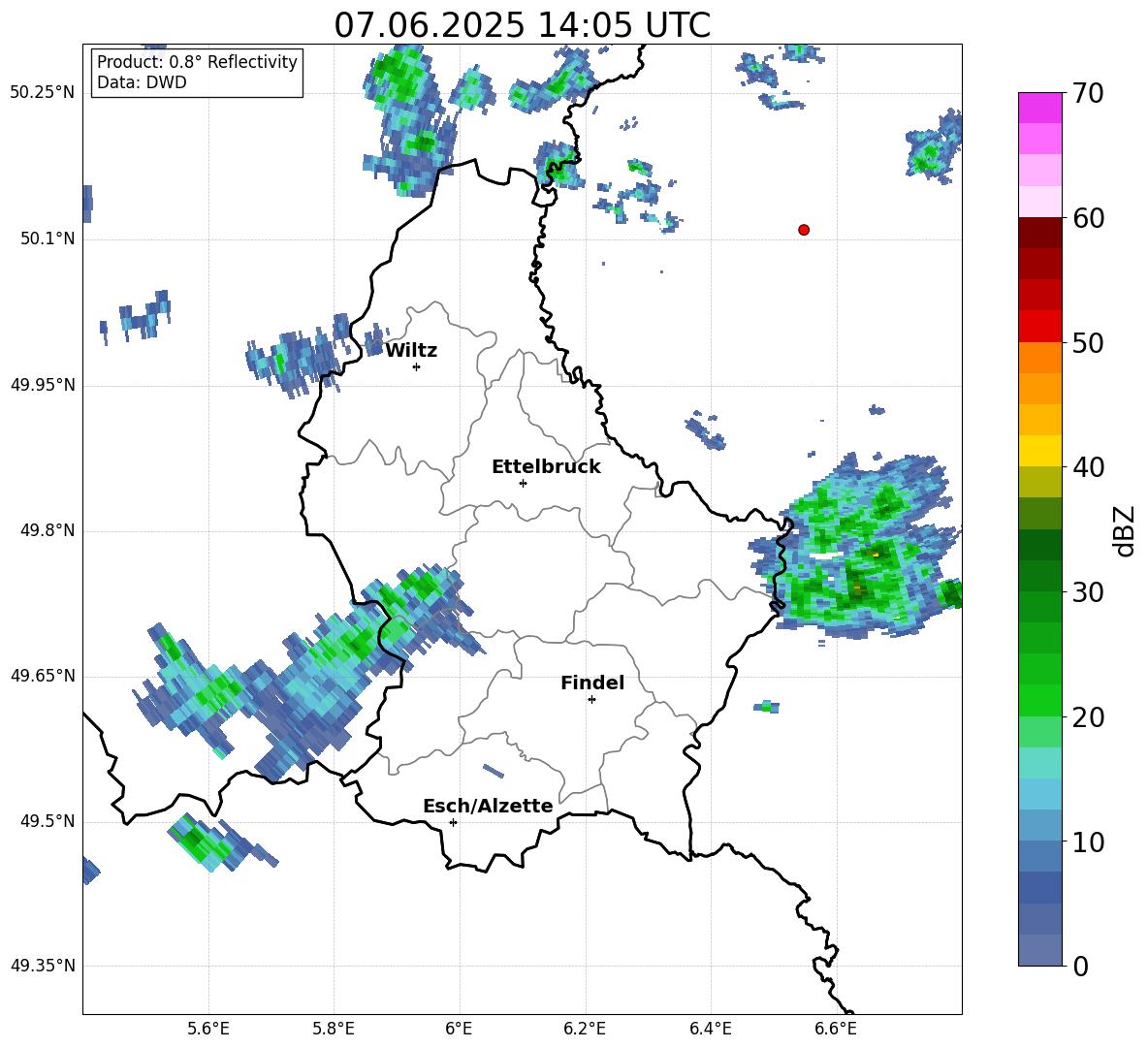The height and width of the screenshot is (1048, 1148).
Task: Click the 49.8°N latitude label
Action: pyautogui.click(x=48, y=530)
